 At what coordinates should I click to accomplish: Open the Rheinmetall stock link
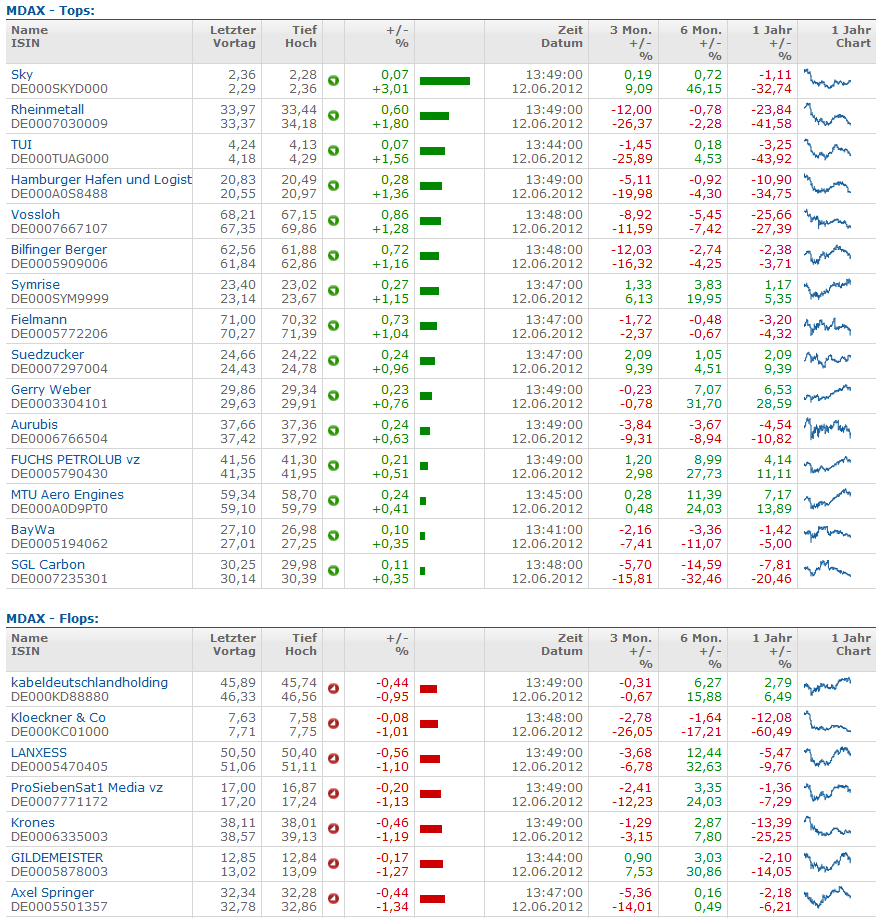tap(47, 109)
